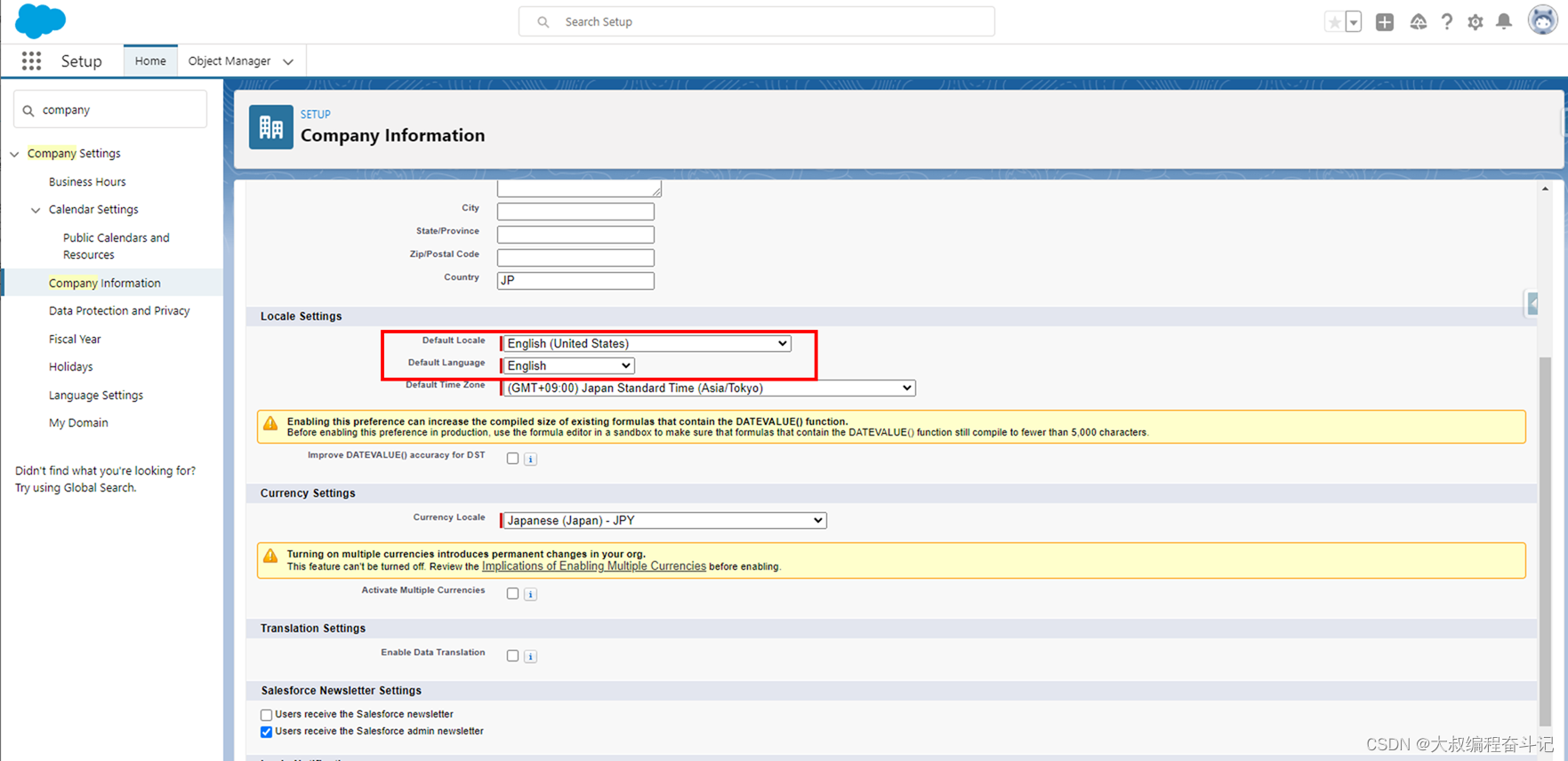Click the Company Settings label

click(x=74, y=153)
